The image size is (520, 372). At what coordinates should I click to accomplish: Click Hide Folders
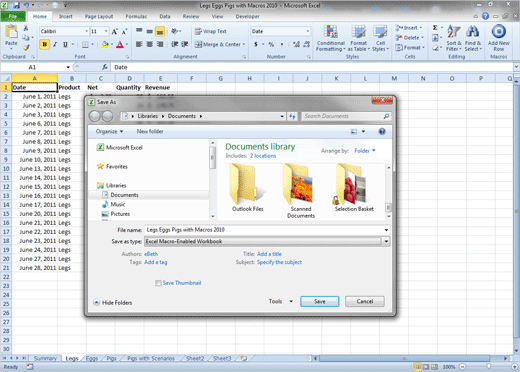[113, 303]
